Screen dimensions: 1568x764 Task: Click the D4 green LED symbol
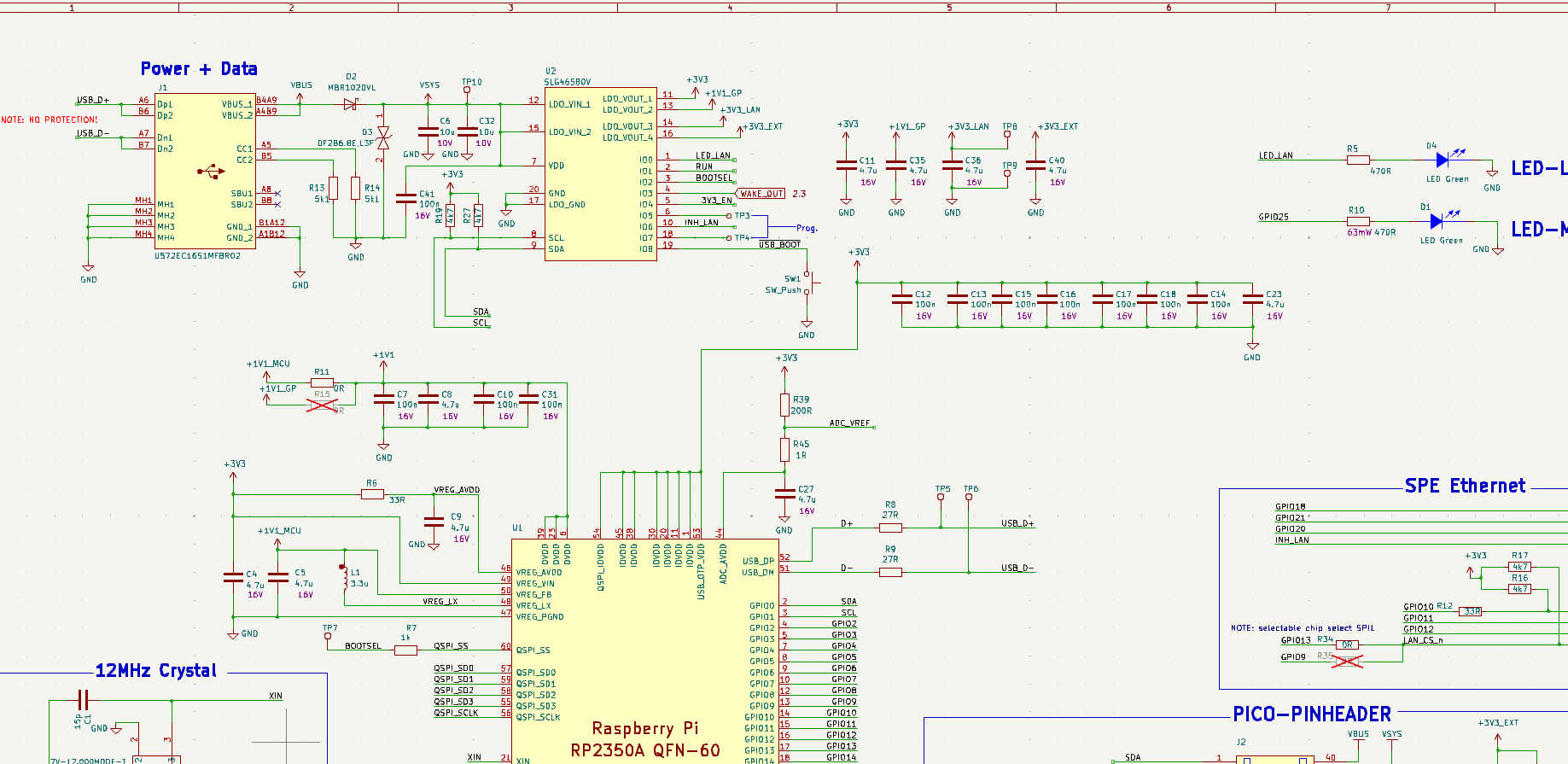pos(1443,160)
